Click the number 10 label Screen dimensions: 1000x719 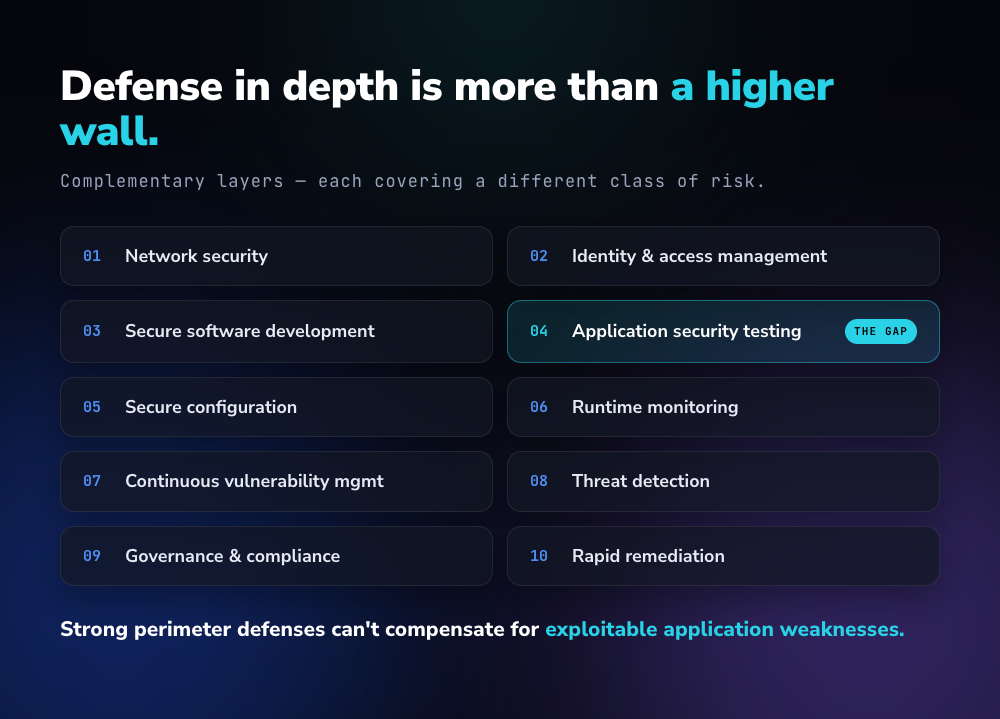point(539,556)
